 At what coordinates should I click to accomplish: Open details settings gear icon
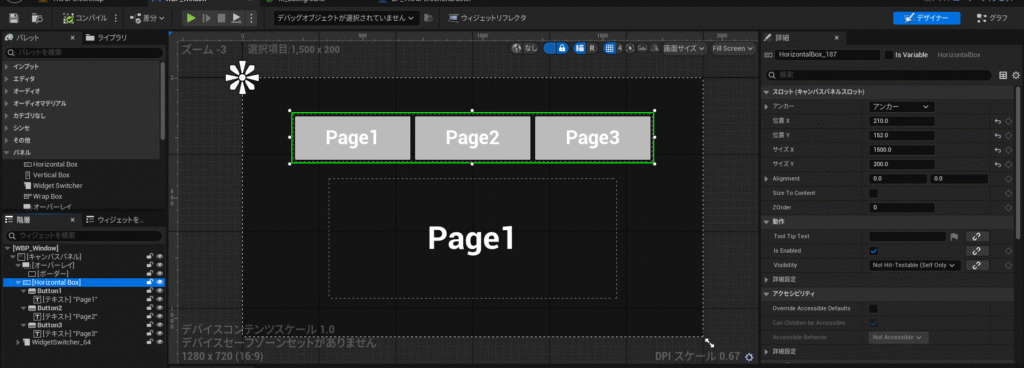tap(1016, 75)
